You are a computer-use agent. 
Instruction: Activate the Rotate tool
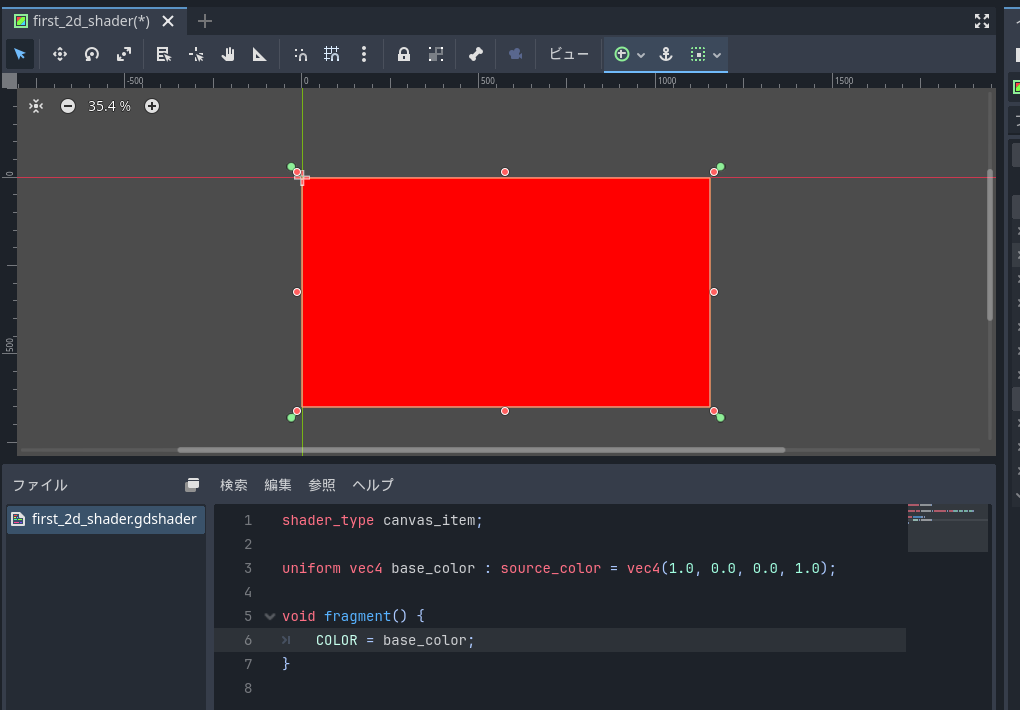[91, 54]
